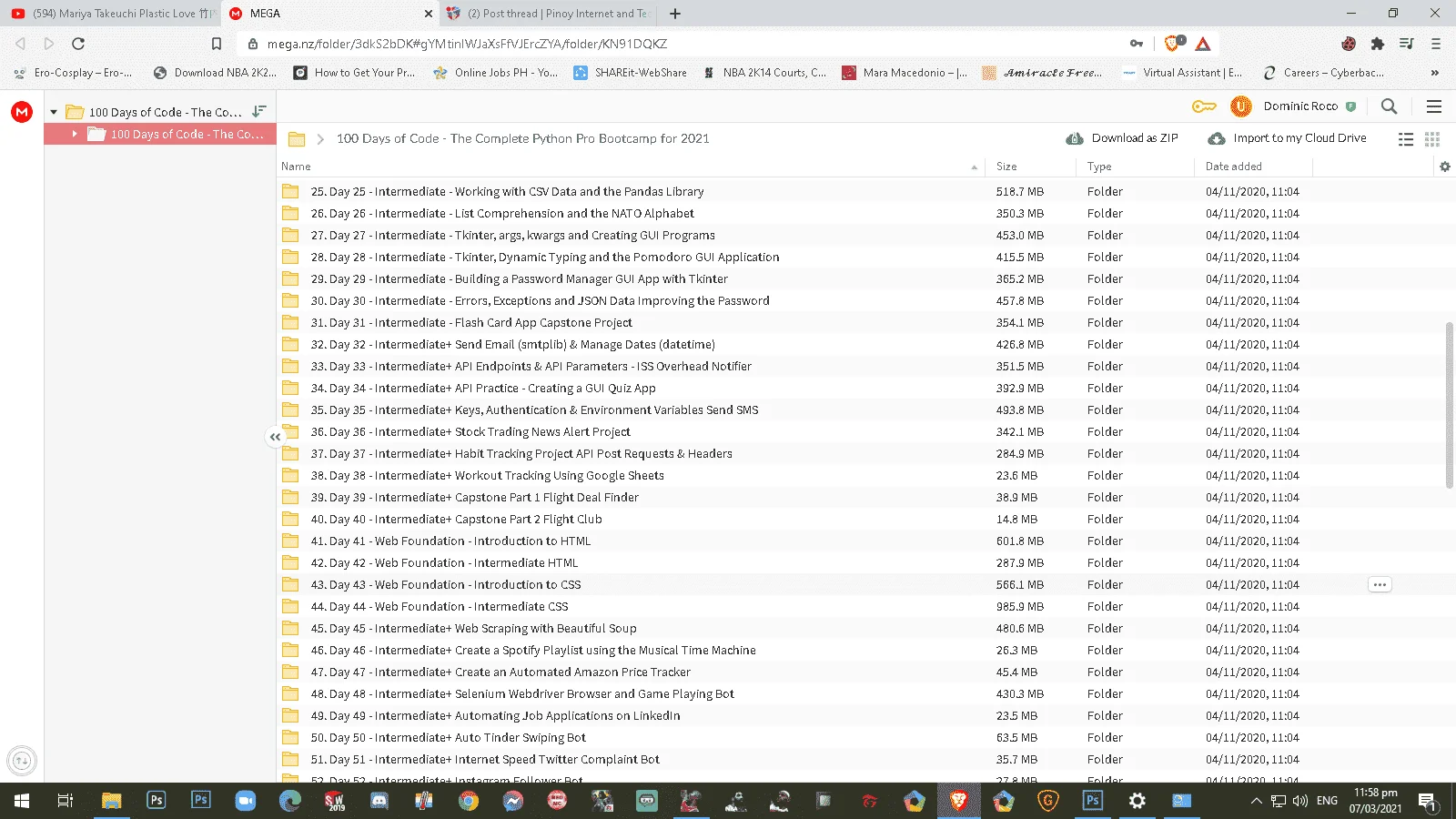Sort files by the Size column header
1456x819 pixels.
(1006, 167)
